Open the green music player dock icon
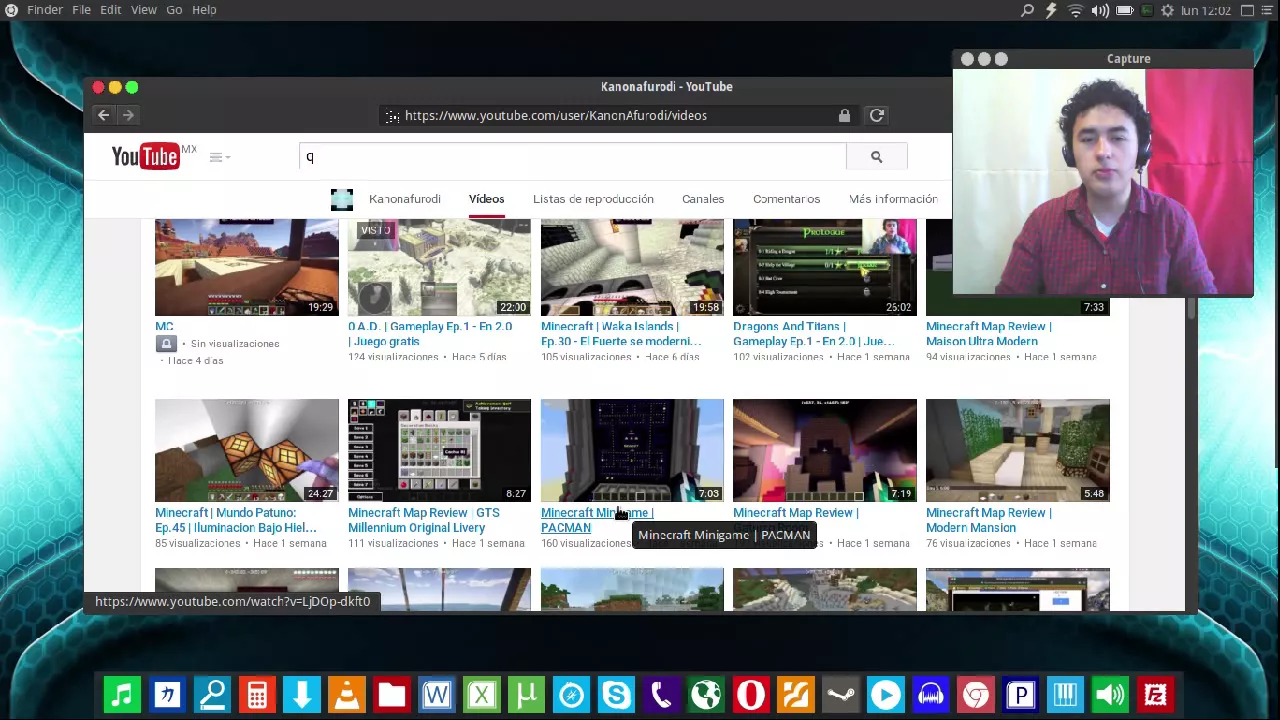This screenshot has height=720, width=1280. point(122,694)
